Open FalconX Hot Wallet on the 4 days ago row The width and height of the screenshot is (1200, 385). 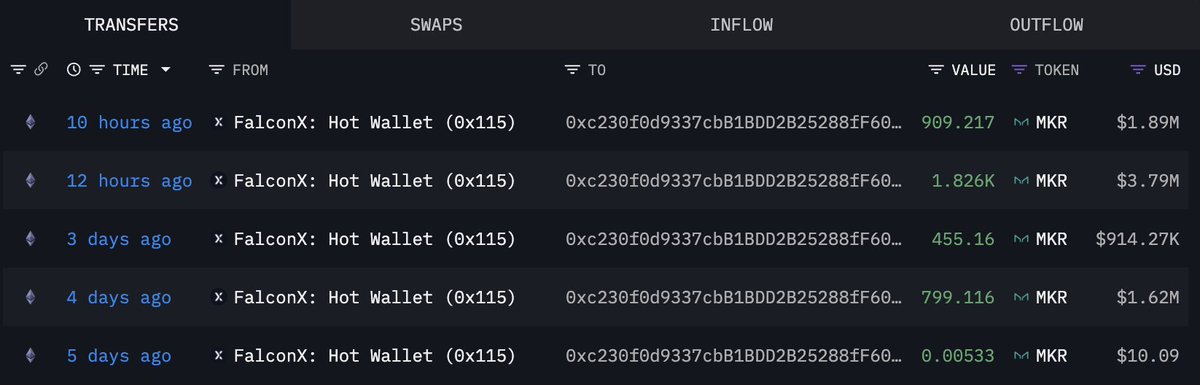374,297
